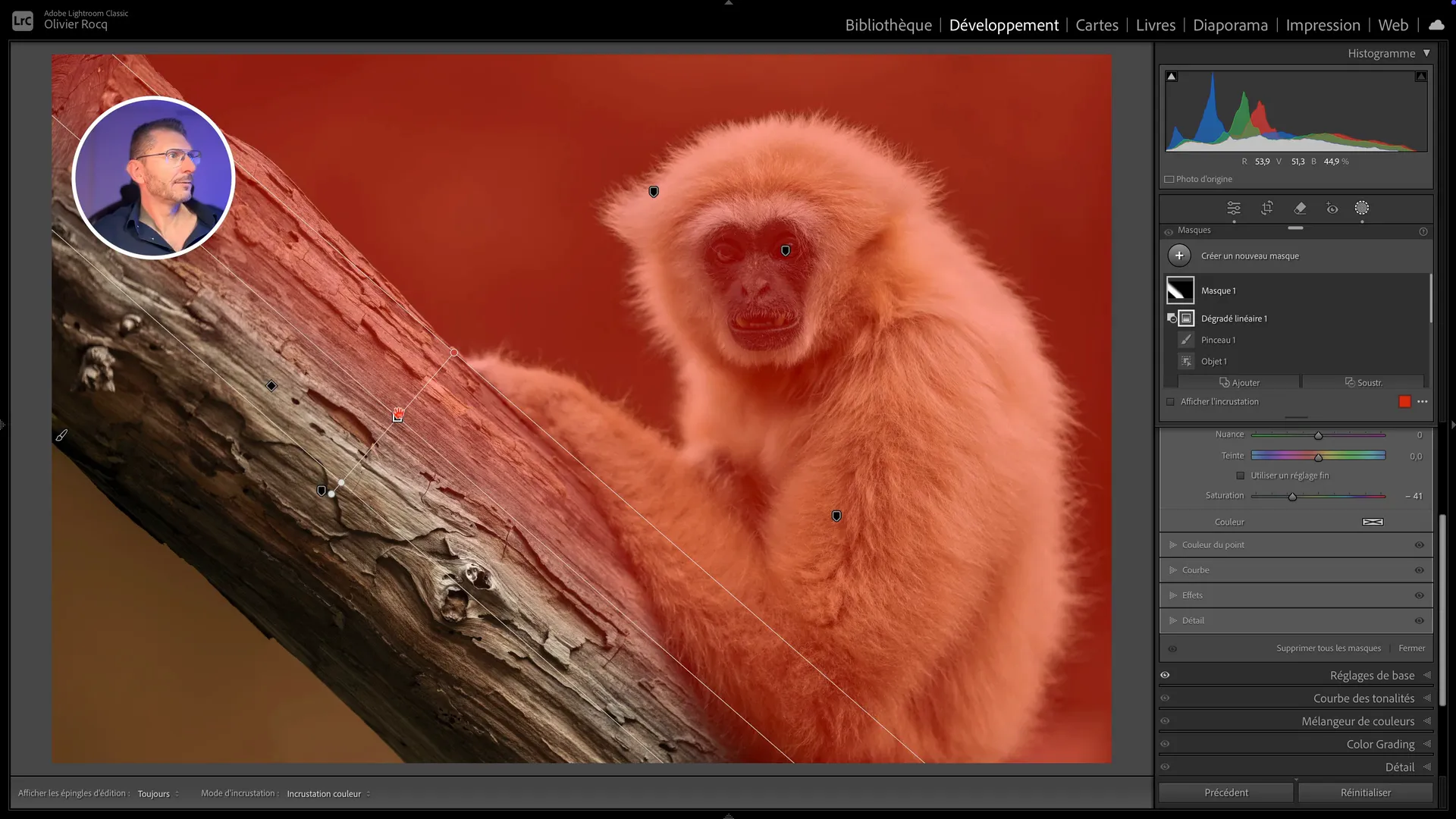
Task: Select the Red eye correction tool
Action: coord(1332,208)
